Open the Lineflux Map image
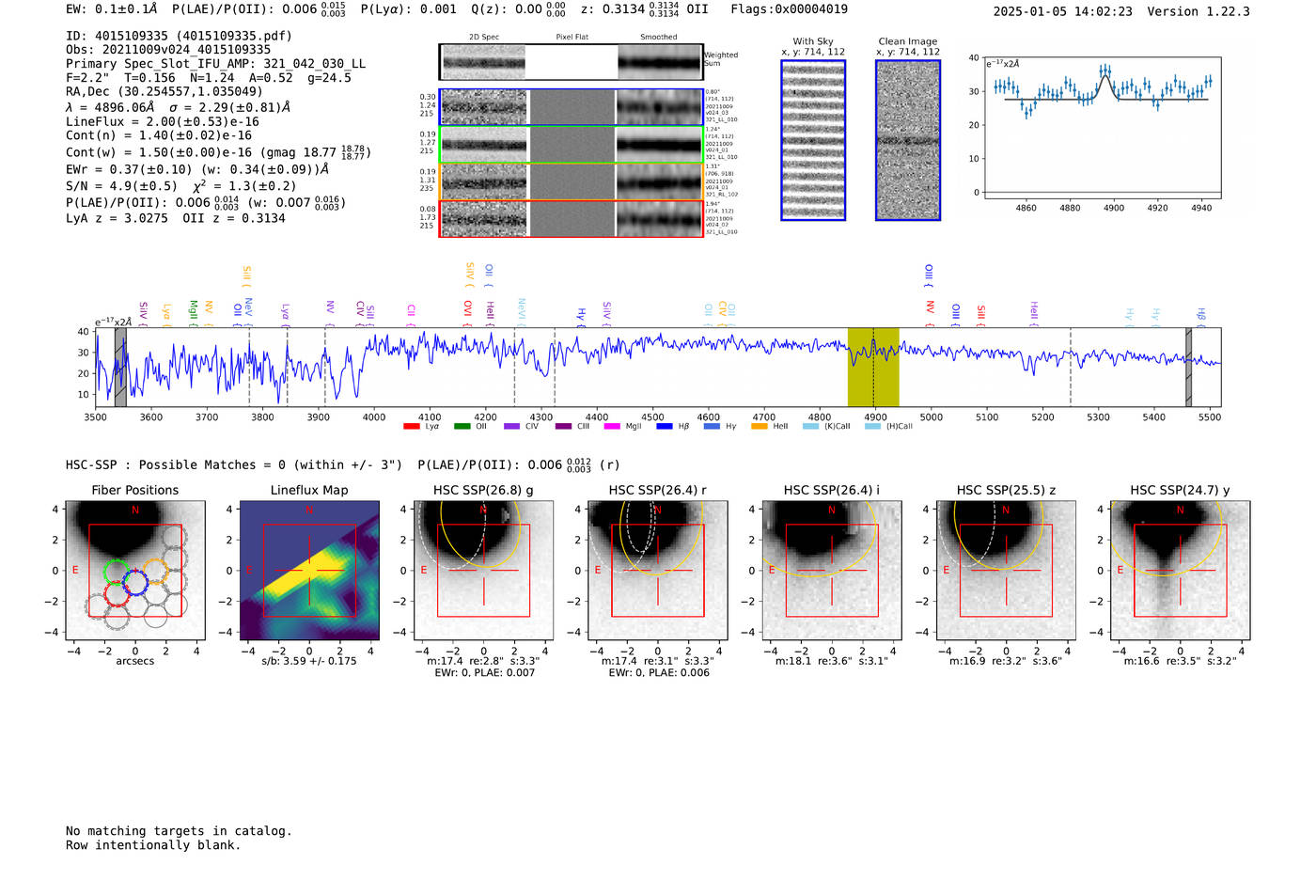Screen dimensions: 1316x896 click(x=309, y=571)
